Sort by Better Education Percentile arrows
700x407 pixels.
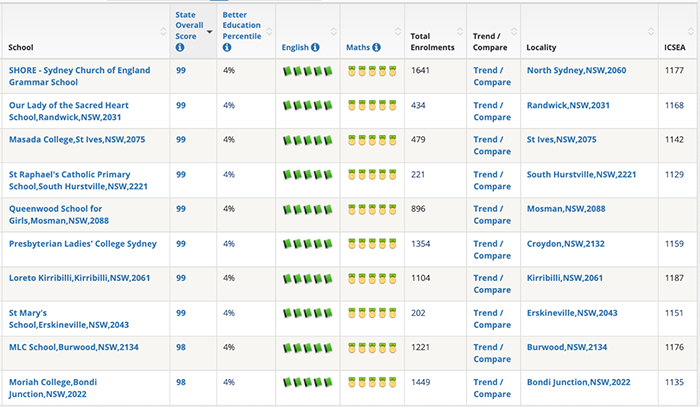click(269, 31)
